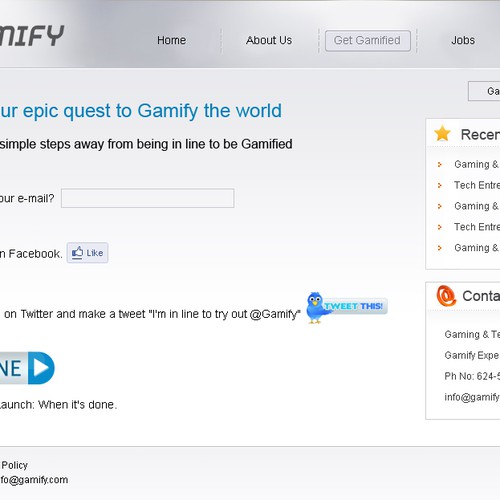
Task: Click the 'Conta' panel heading
Action: click(481, 296)
